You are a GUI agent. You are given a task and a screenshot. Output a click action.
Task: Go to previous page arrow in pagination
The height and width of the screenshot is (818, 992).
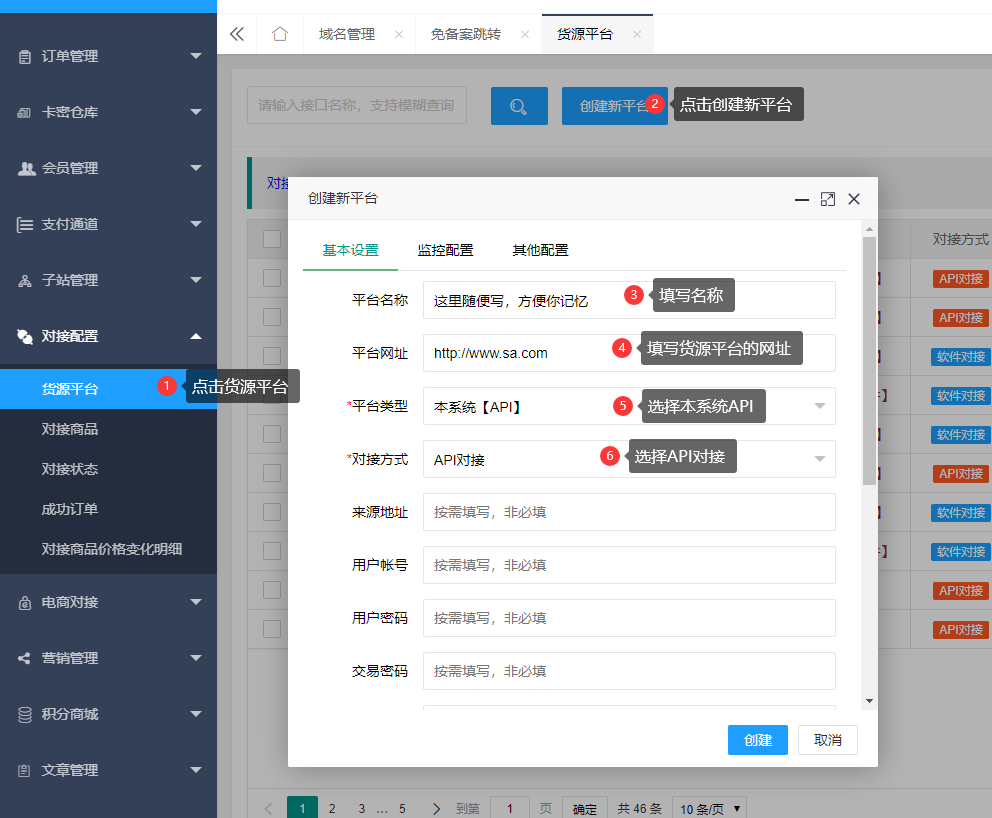[268, 809]
